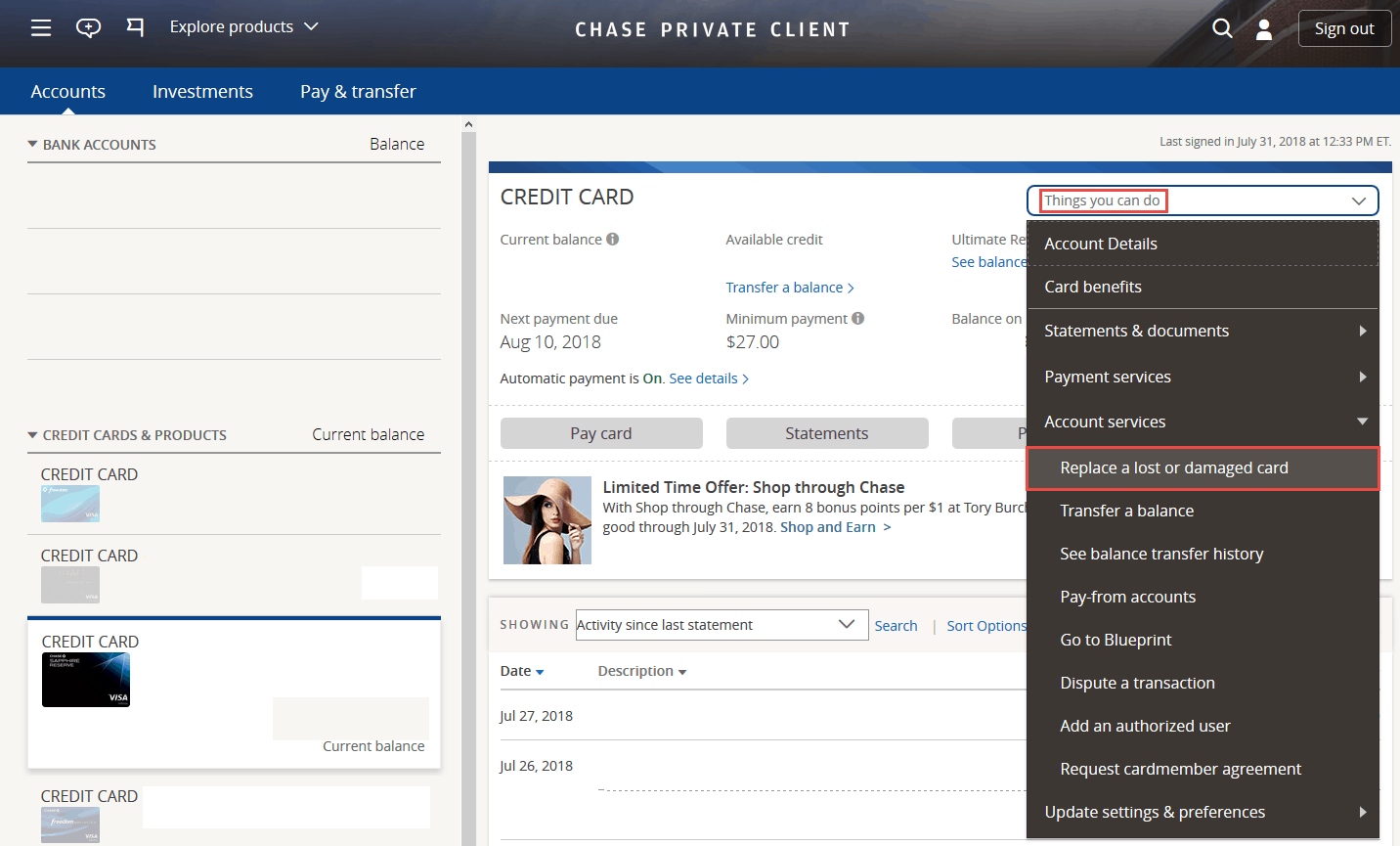Click the Pay card button
The image size is (1400, 846).
601,433
